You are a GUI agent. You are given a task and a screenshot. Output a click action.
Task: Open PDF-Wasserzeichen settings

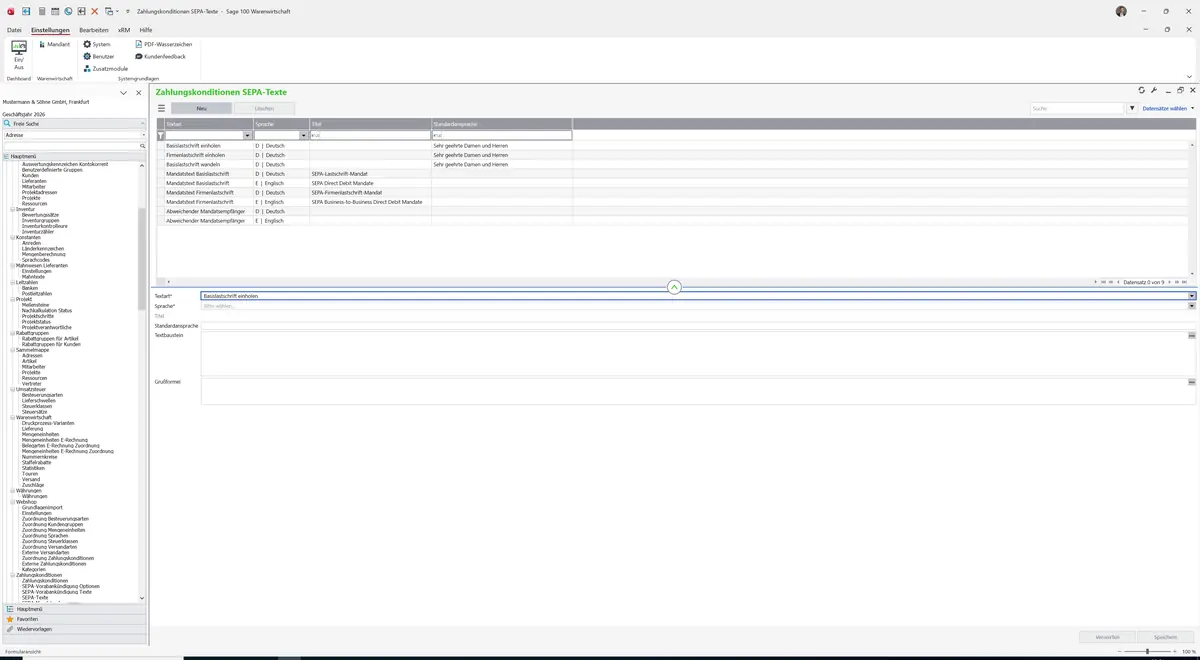(x=163, y=44)
